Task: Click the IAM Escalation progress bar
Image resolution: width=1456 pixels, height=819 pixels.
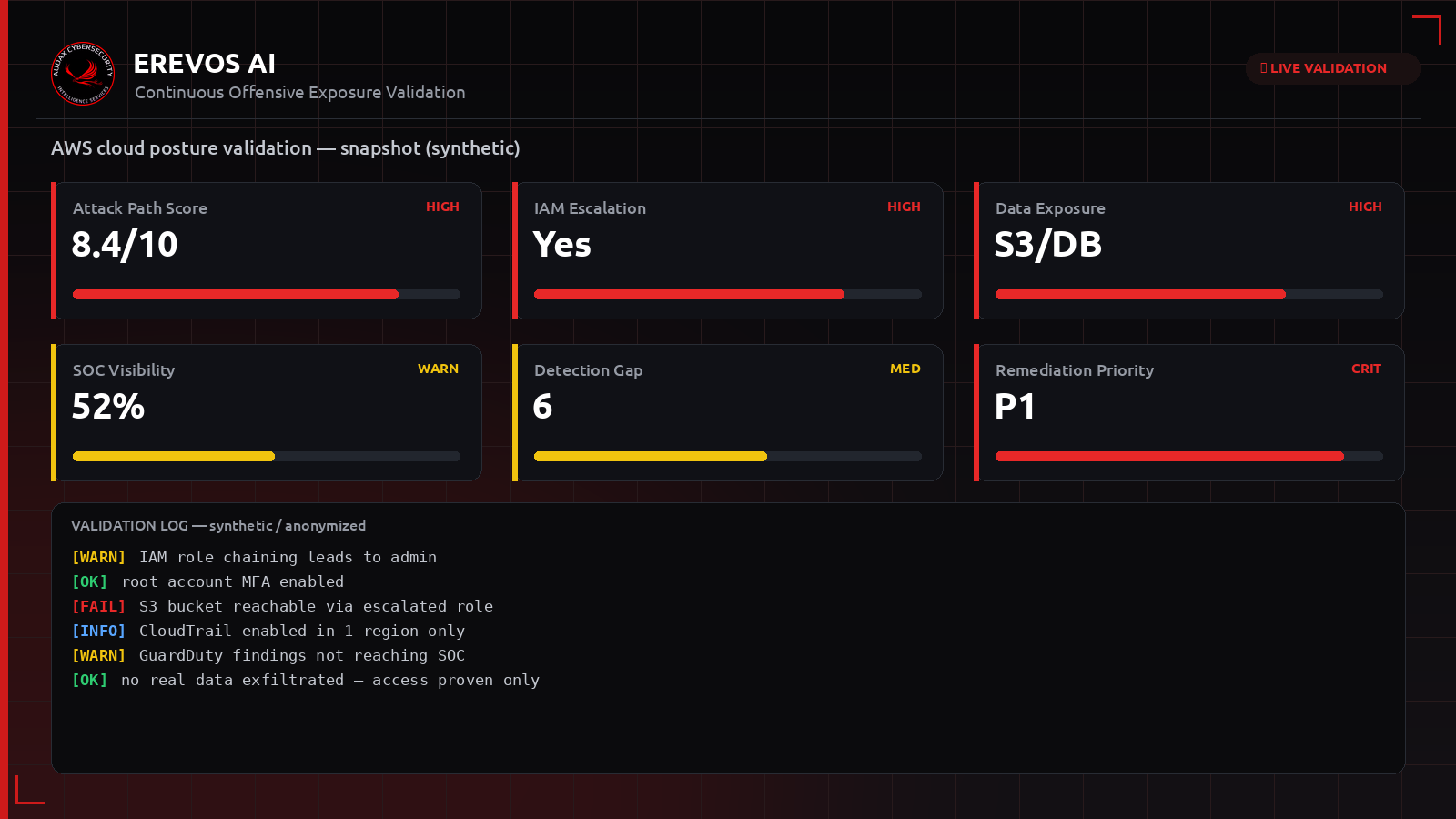Action: 728,294
